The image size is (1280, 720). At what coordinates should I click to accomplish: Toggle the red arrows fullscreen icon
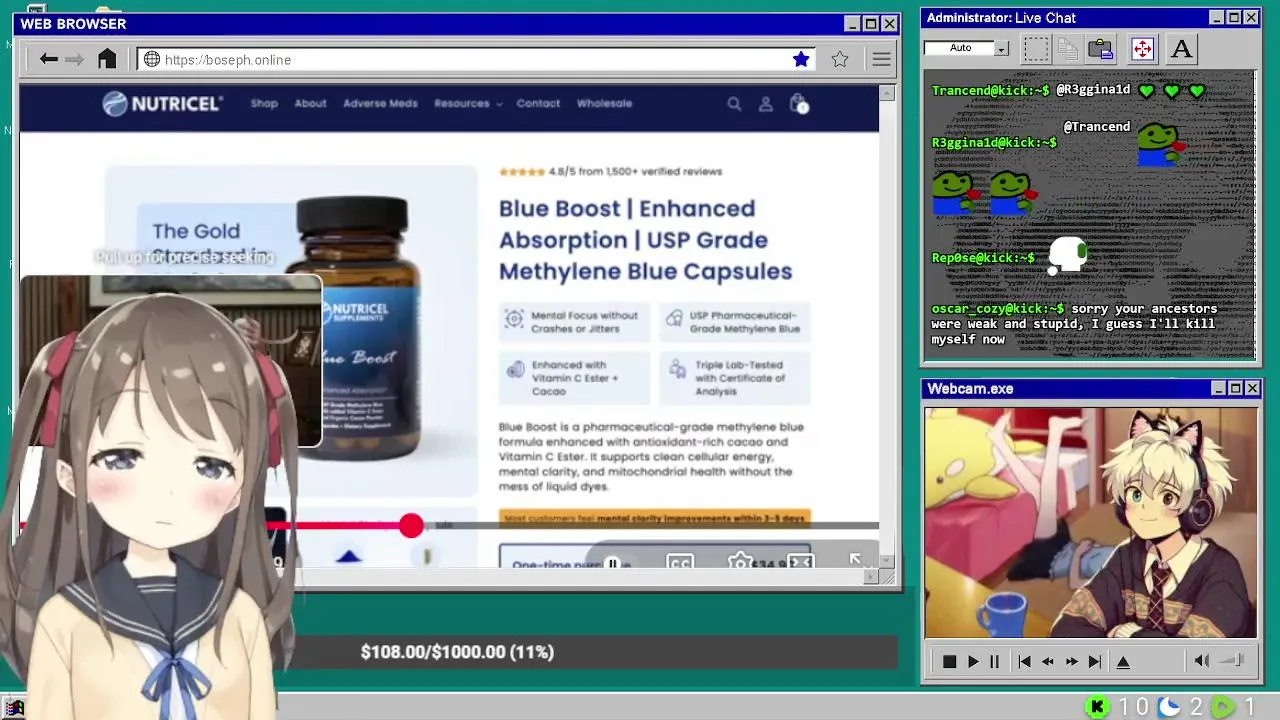1142,48
